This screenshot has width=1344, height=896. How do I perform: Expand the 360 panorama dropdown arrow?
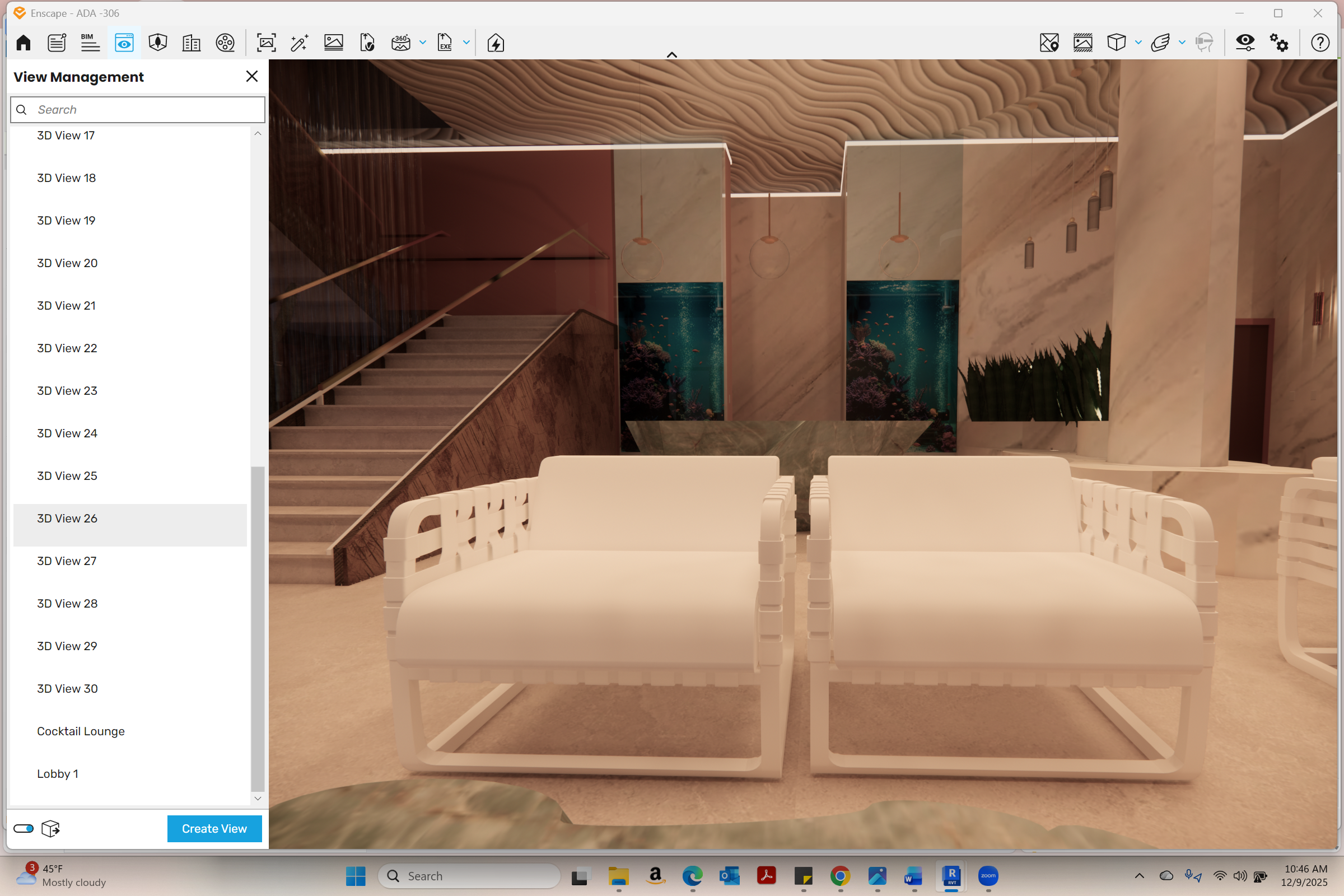[x=423, y=43]
